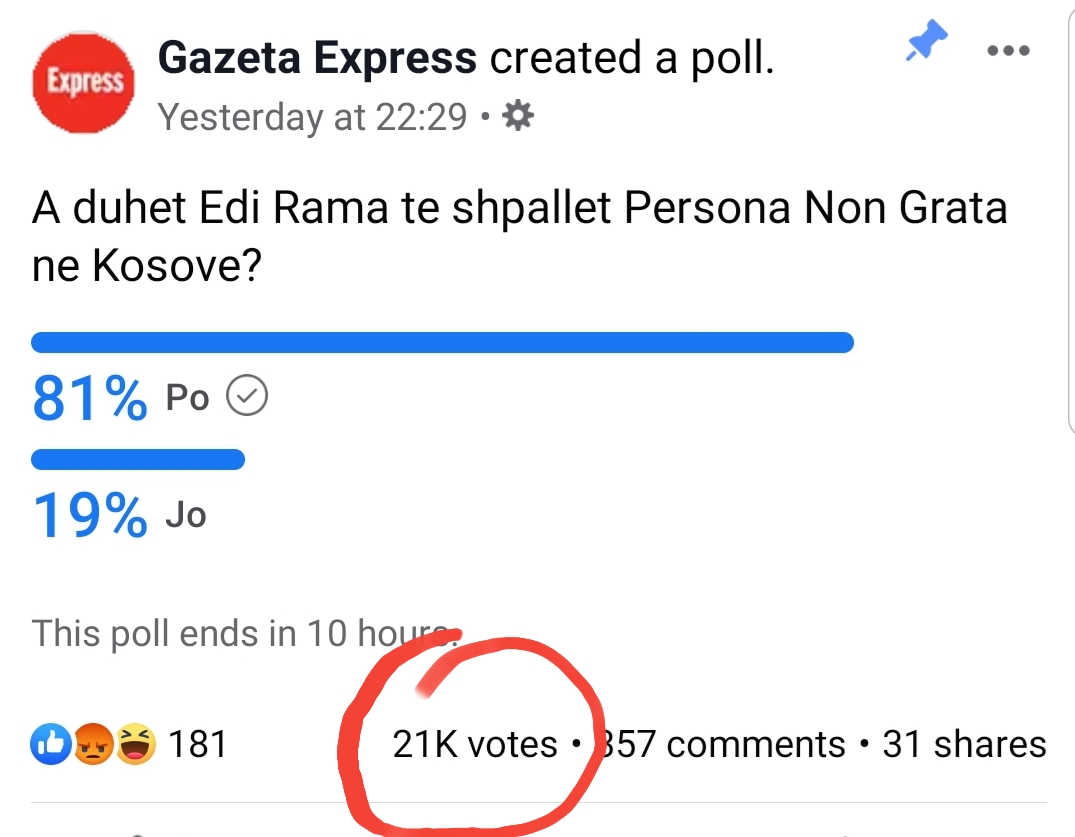Vote for the Po option label

click(187, 398)
